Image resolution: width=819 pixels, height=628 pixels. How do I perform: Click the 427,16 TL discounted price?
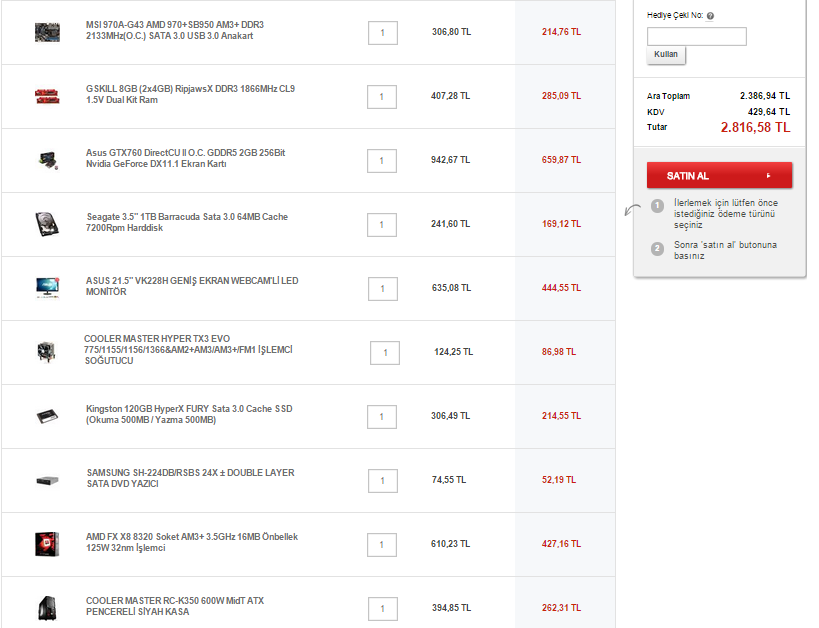pyautogui.click(x=561, y=544)
